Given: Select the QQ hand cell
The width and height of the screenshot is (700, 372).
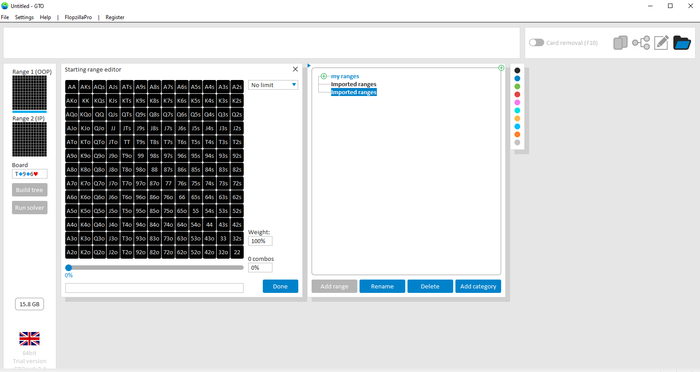Looking at the screenshot, I should (x=99, y=114).
